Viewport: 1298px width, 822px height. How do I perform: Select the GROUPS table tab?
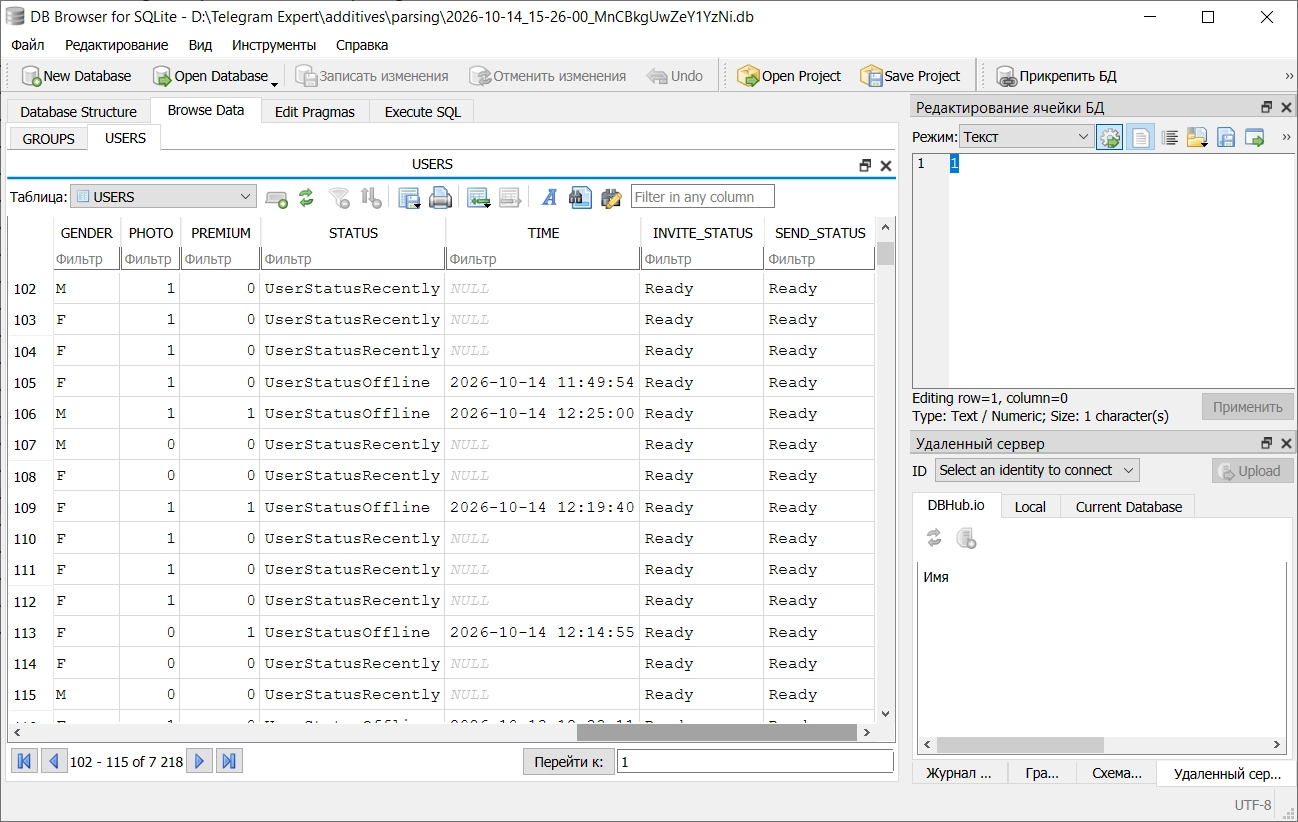coord(49,139)
